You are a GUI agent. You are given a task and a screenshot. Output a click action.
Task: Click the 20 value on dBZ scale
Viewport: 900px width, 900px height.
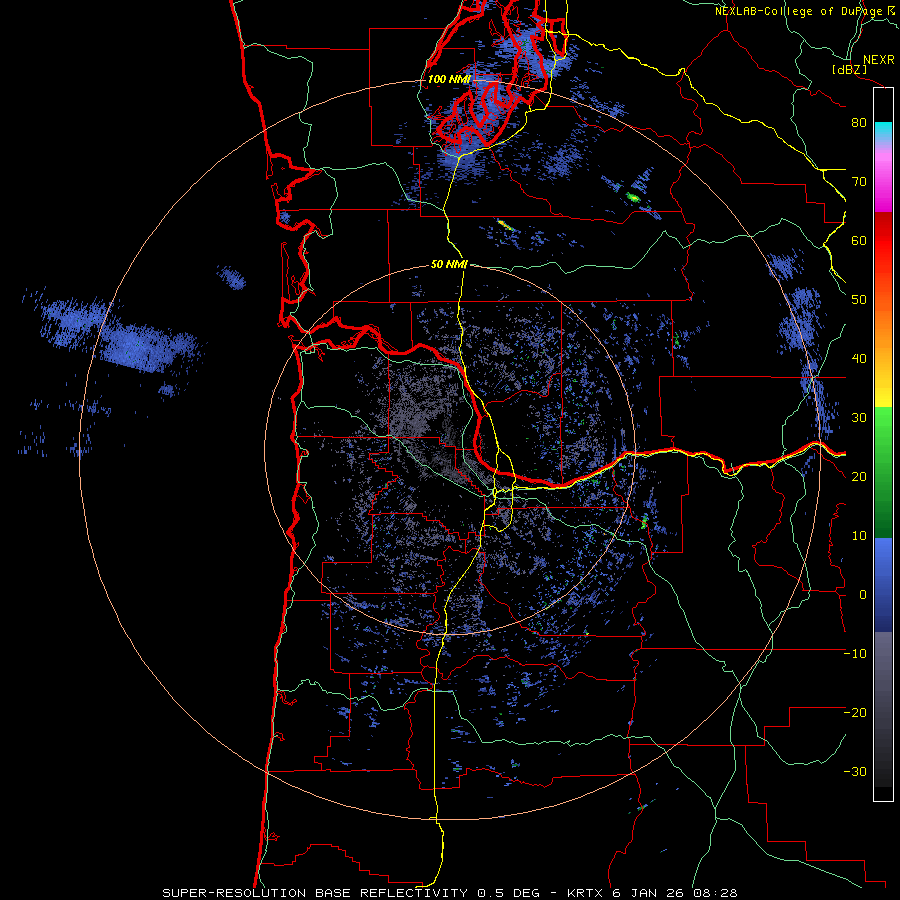[x=859, y=476]
